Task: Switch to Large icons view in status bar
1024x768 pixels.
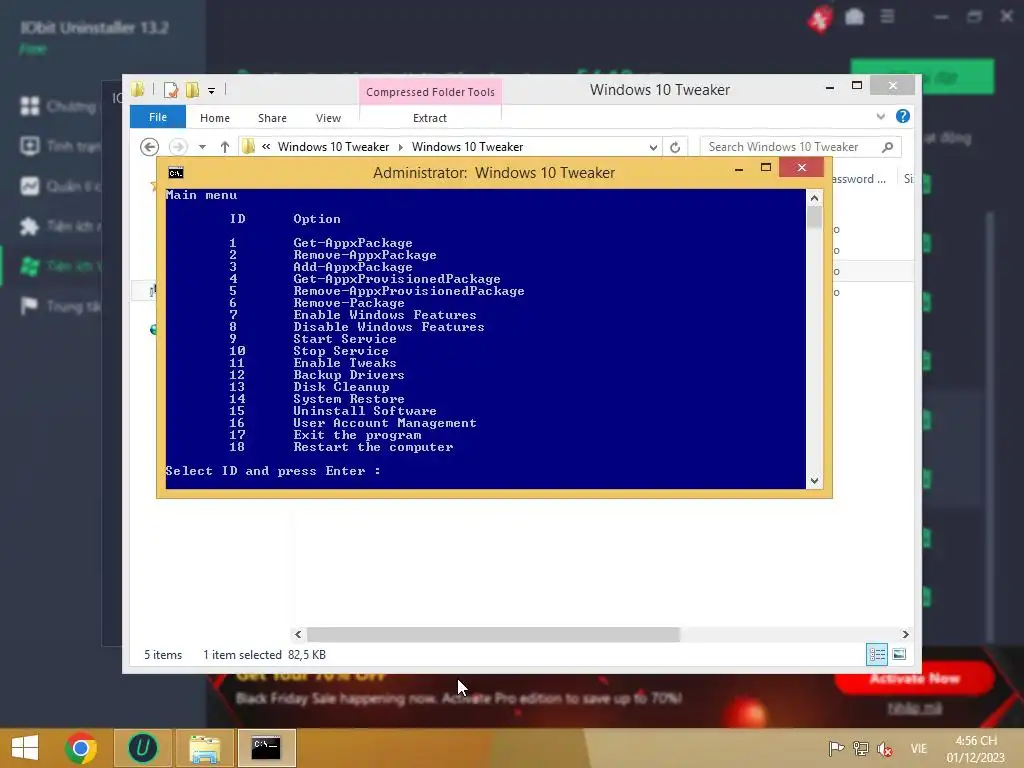Action: [x=899, y=654]
